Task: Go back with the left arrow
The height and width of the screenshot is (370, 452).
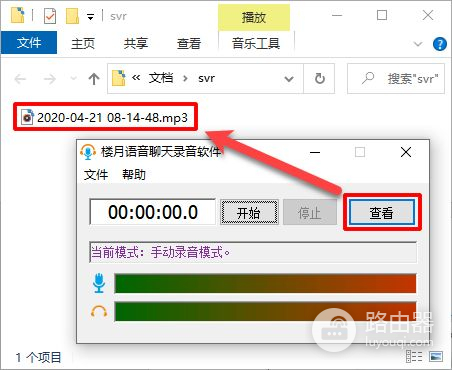Action: point(20,79)
